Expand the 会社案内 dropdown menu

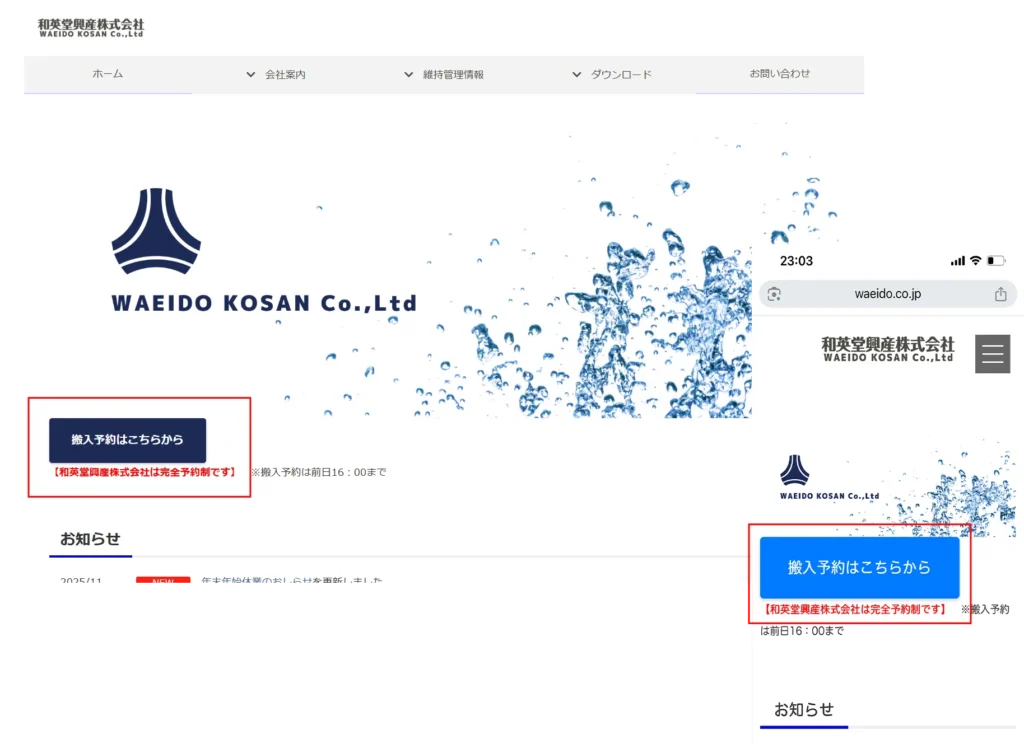point(276,75)
